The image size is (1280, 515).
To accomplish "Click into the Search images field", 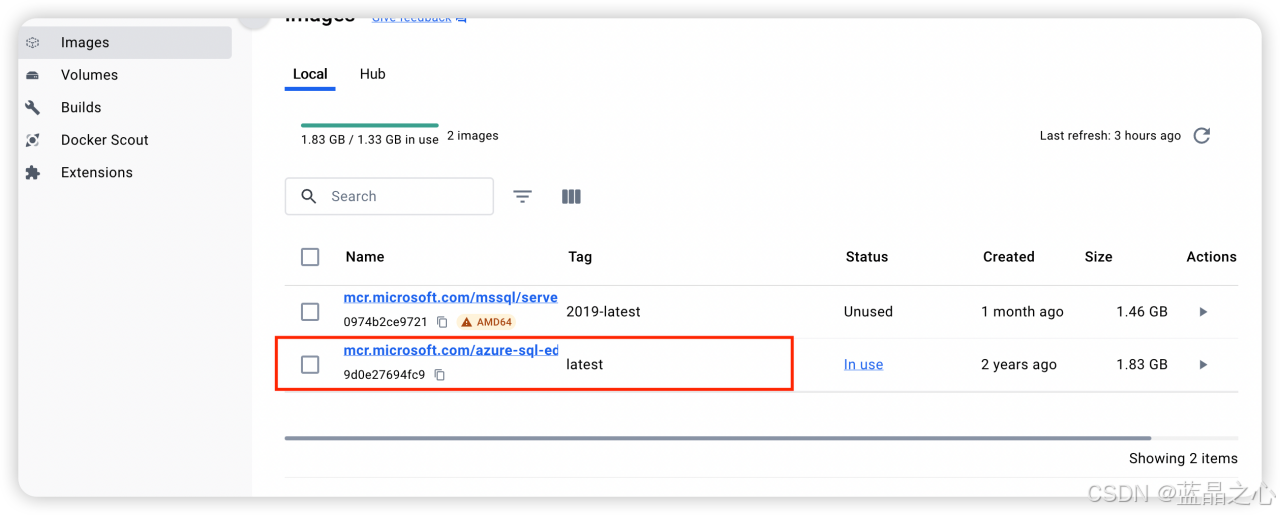I will click(x=389, y=196).
